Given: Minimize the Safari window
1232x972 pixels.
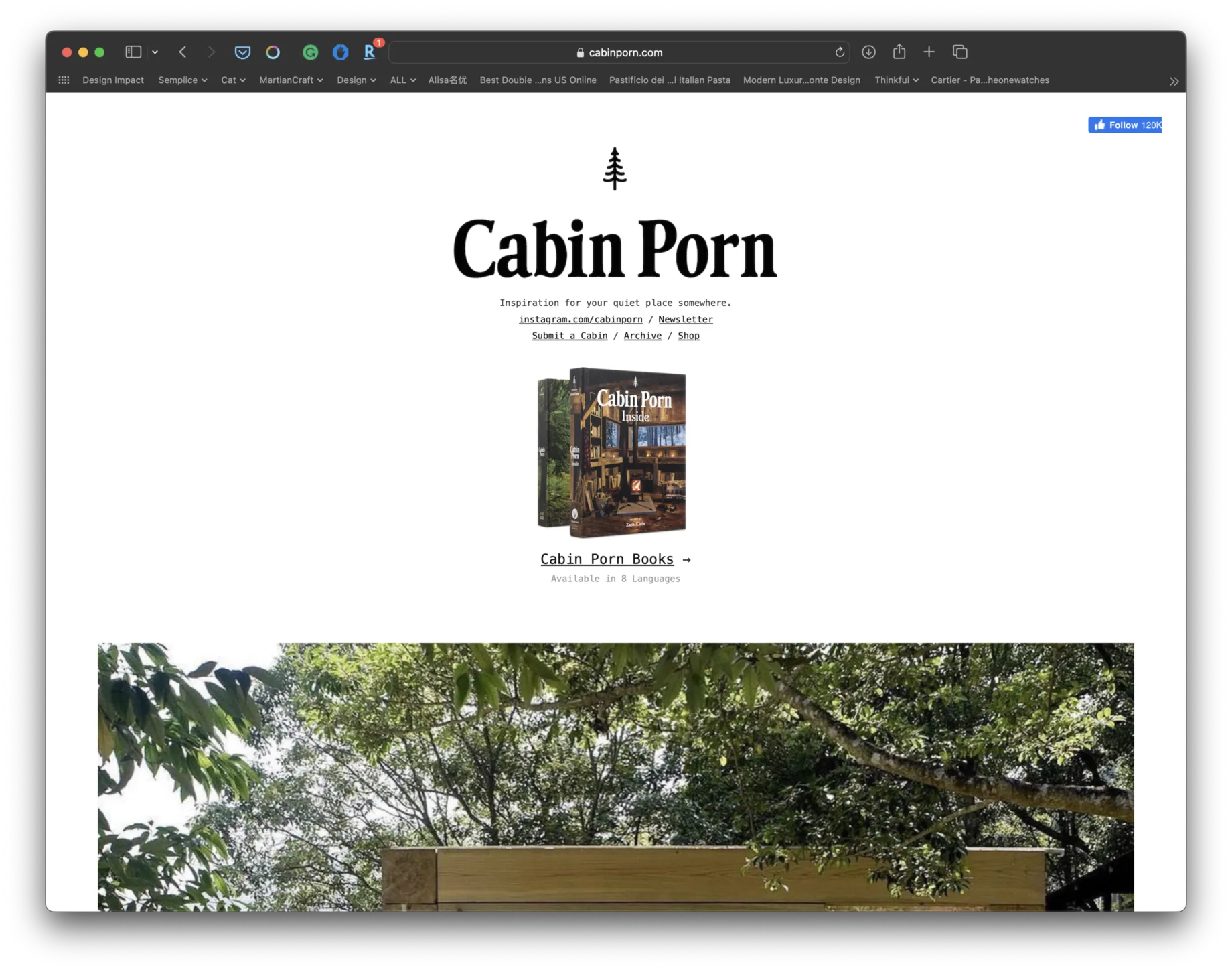Looking at the screenshot, I should click(x=83, y=52).
